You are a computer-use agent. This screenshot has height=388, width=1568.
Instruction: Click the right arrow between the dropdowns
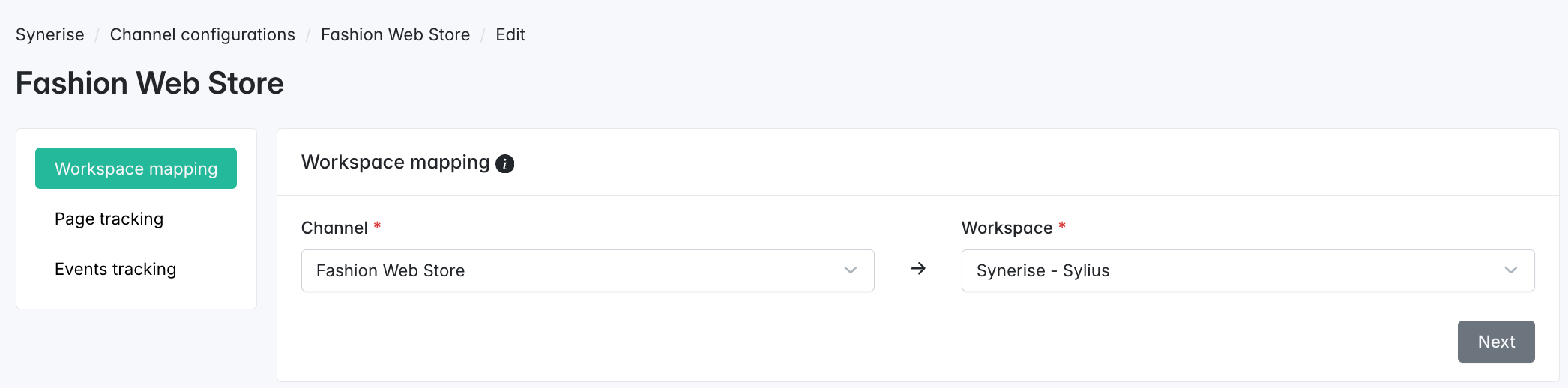(918, 269)
